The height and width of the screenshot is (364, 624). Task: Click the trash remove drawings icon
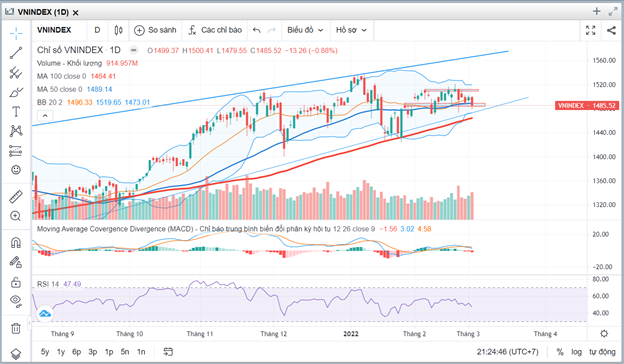click(x=16, y=329)
